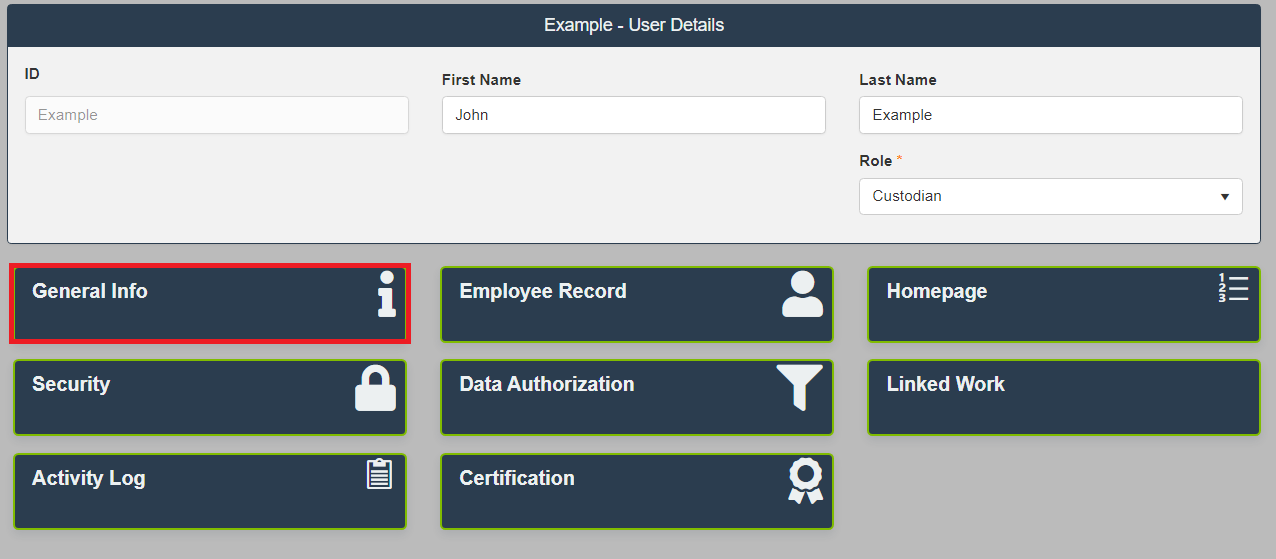This screenshot has height=559, width=1276.
Task: Open the Certification tile label
Action: (x=517, y=478)
